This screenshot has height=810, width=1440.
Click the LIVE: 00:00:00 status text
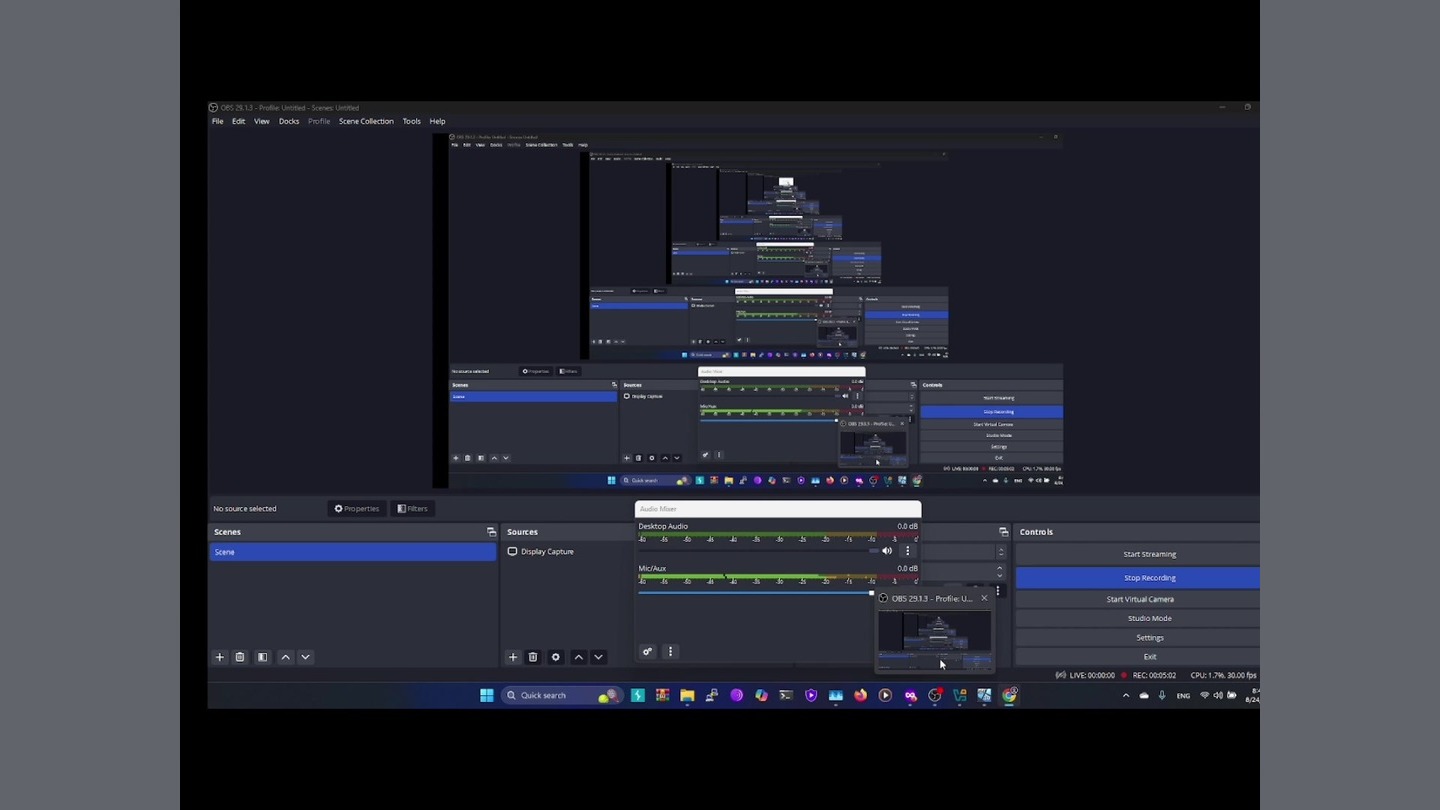click(1092, 675)
